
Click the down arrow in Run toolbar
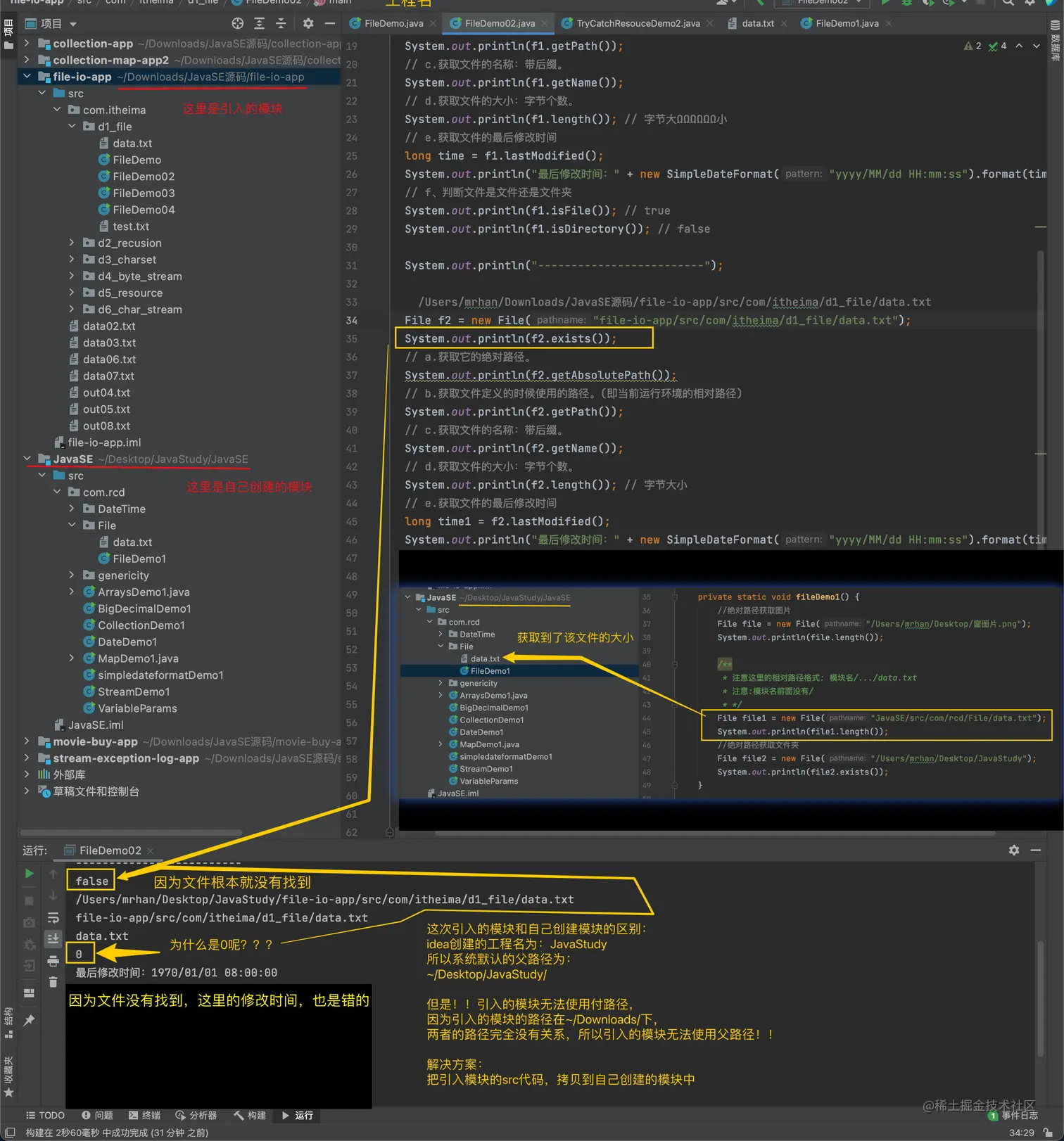(x=53, y=895)
